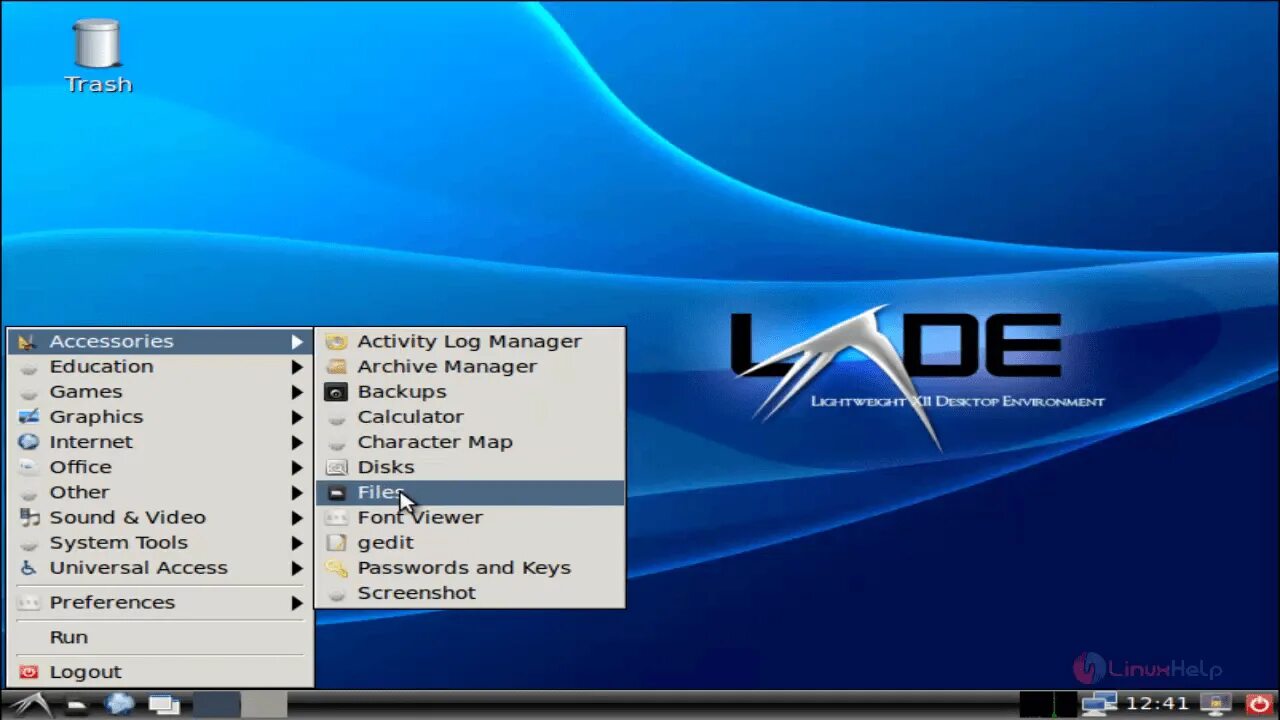Select Logout from the start menu
Viewport: 1280px width, 720px height.
click(x=160, y=672)
